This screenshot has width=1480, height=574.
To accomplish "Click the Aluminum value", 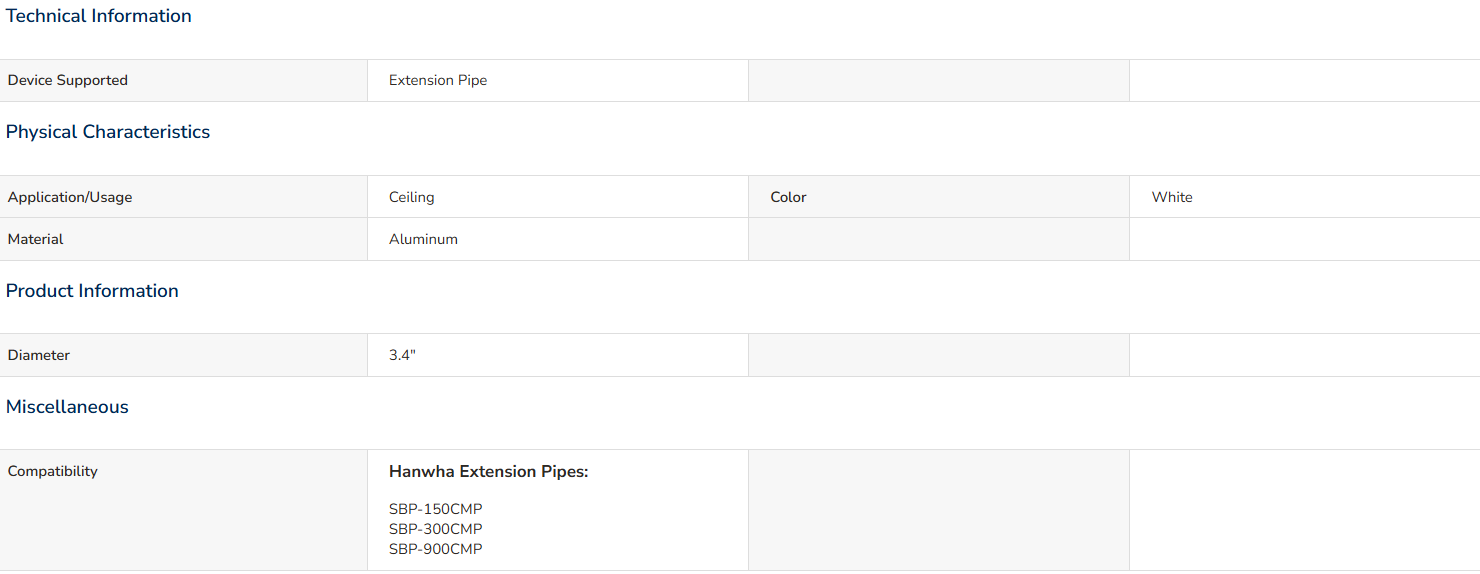I will click(423, 239).
